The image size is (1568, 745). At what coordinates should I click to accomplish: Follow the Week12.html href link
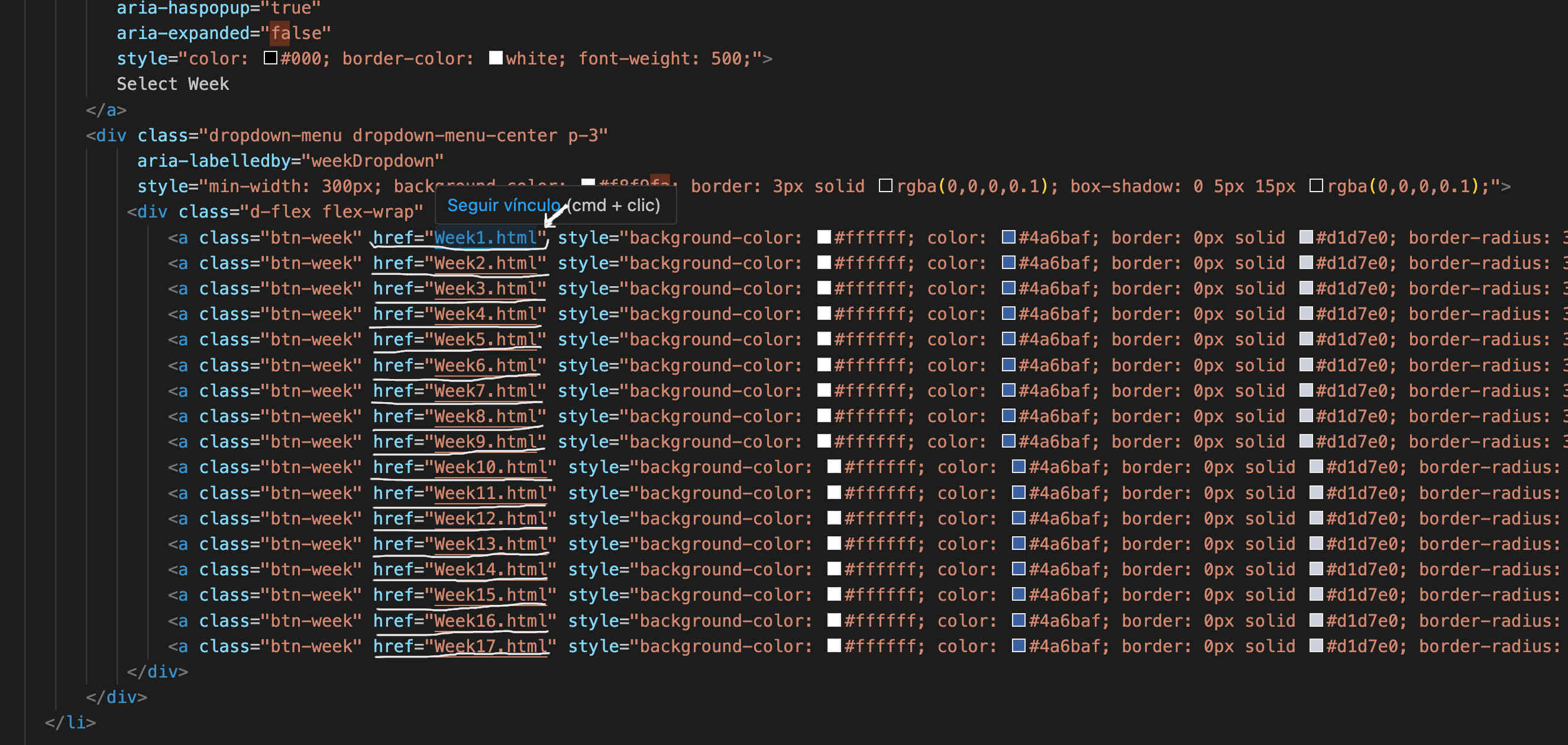click(490, 519)
